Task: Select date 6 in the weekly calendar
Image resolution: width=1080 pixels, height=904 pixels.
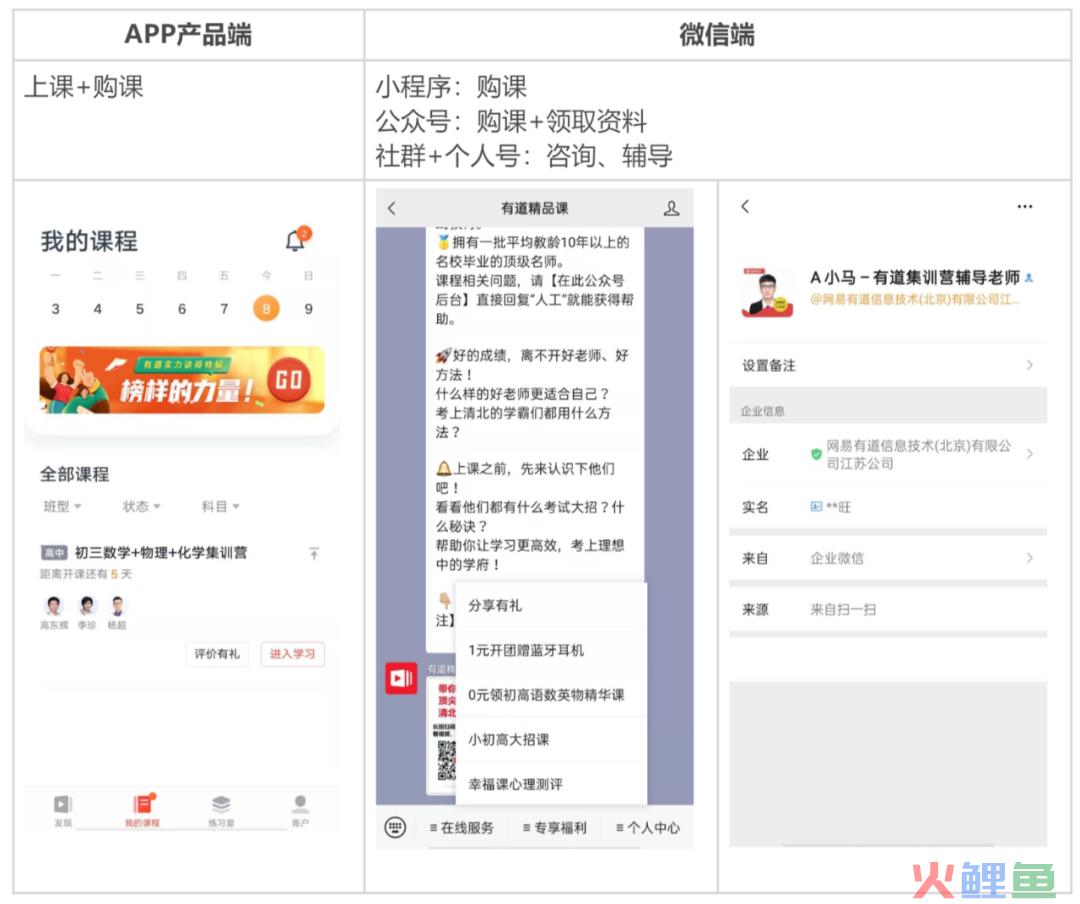Action: [x=182, y=309]
